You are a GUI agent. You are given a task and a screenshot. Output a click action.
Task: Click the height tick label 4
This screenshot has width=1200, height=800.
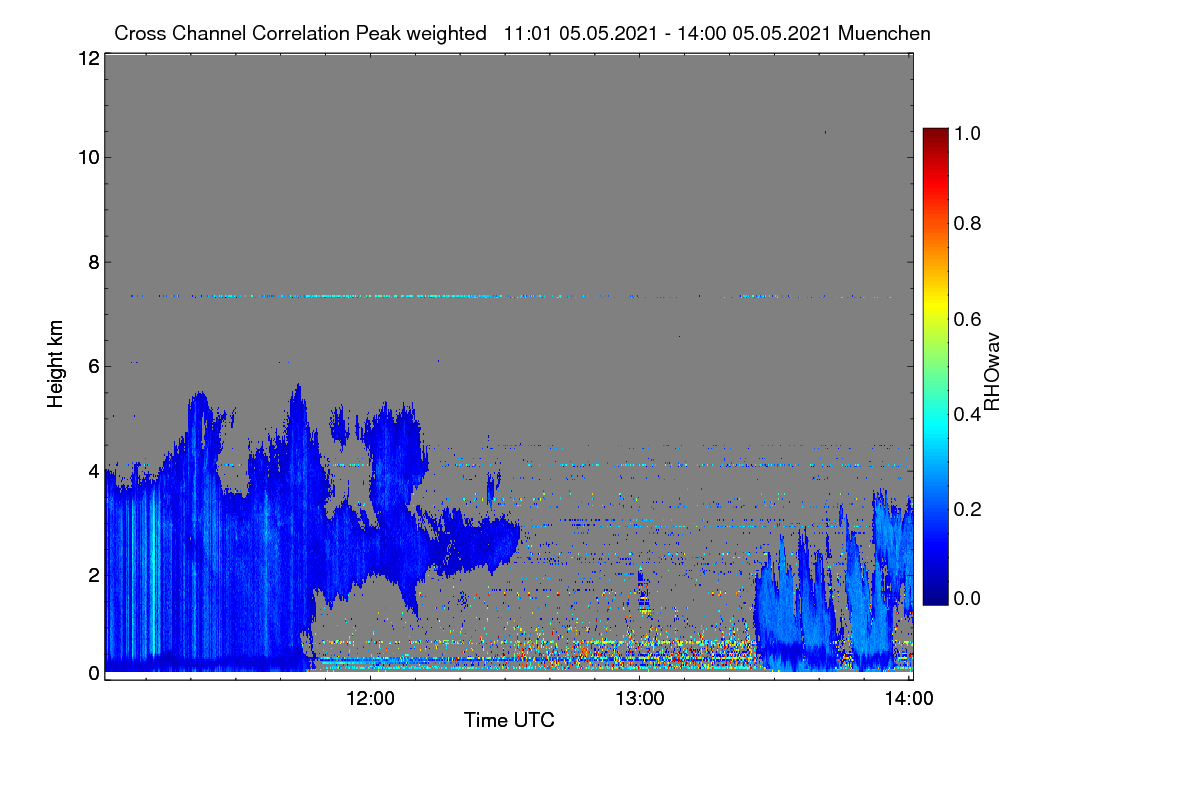pos(92,470)
